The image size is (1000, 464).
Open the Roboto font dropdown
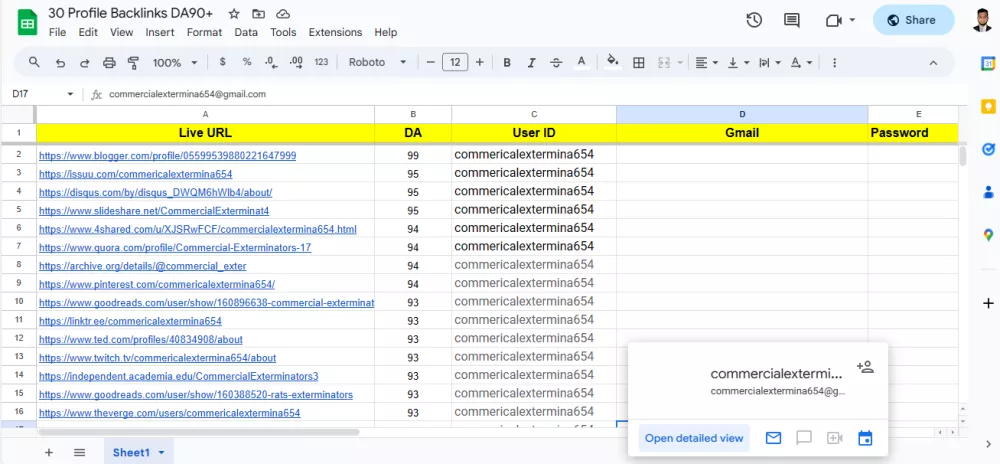(x=378, y=62)
